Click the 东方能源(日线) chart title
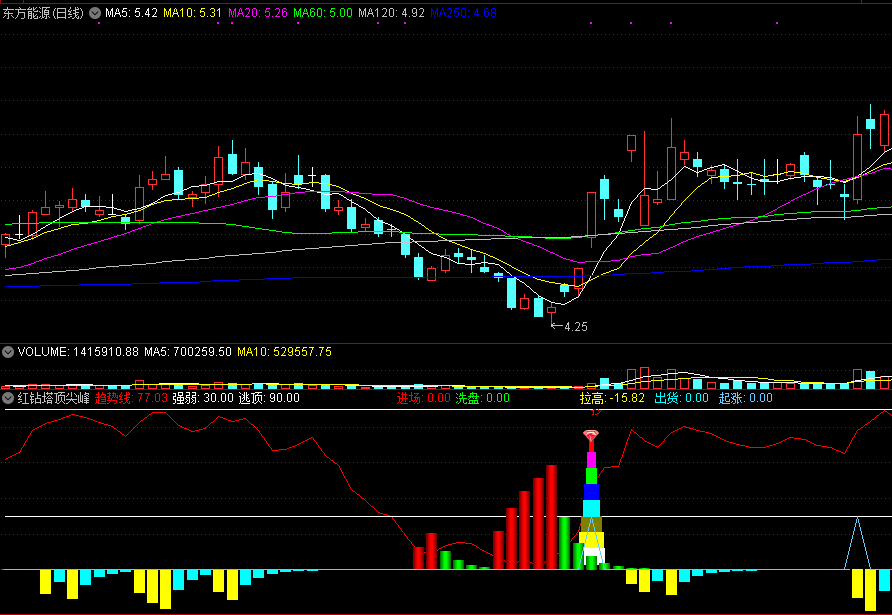 [x=43, y=13]
